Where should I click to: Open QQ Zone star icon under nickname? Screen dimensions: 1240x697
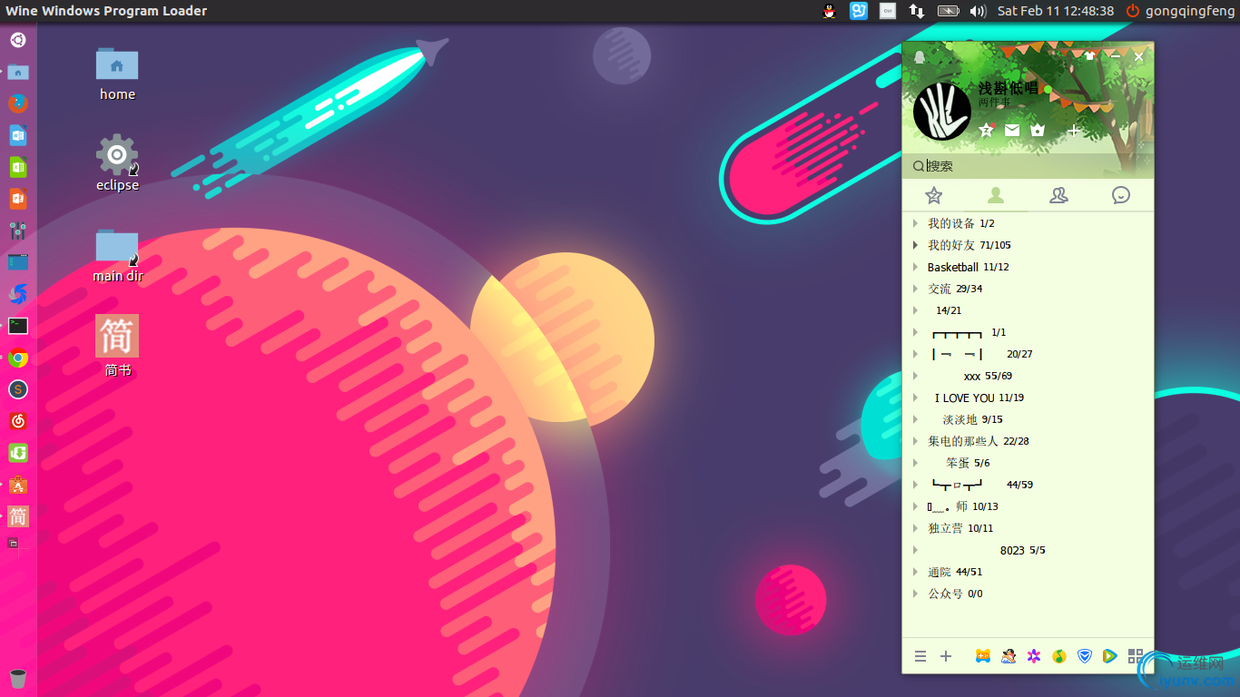(986, 130)
